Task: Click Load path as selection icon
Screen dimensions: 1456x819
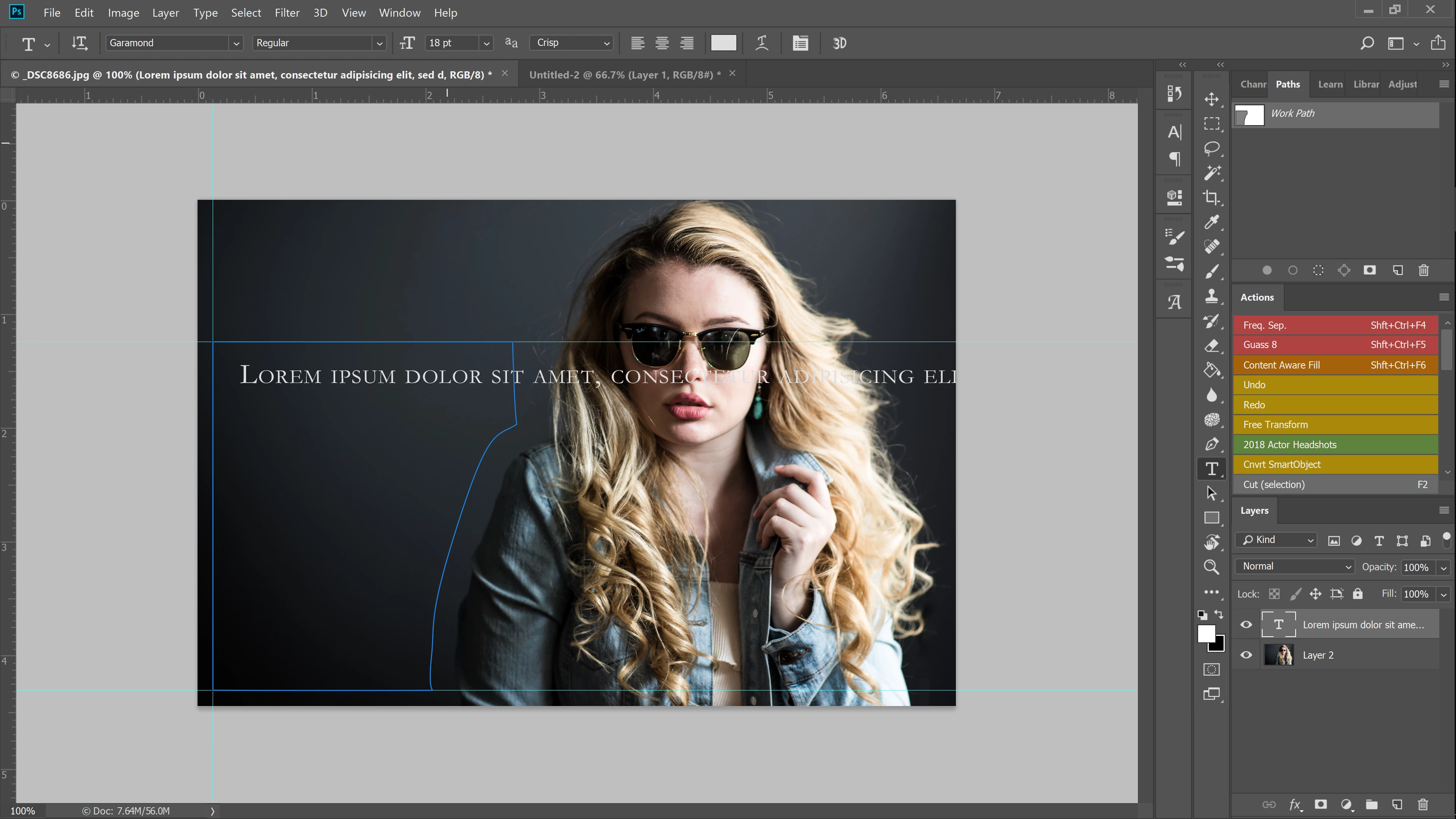Action: click(x=1318, y=270)
